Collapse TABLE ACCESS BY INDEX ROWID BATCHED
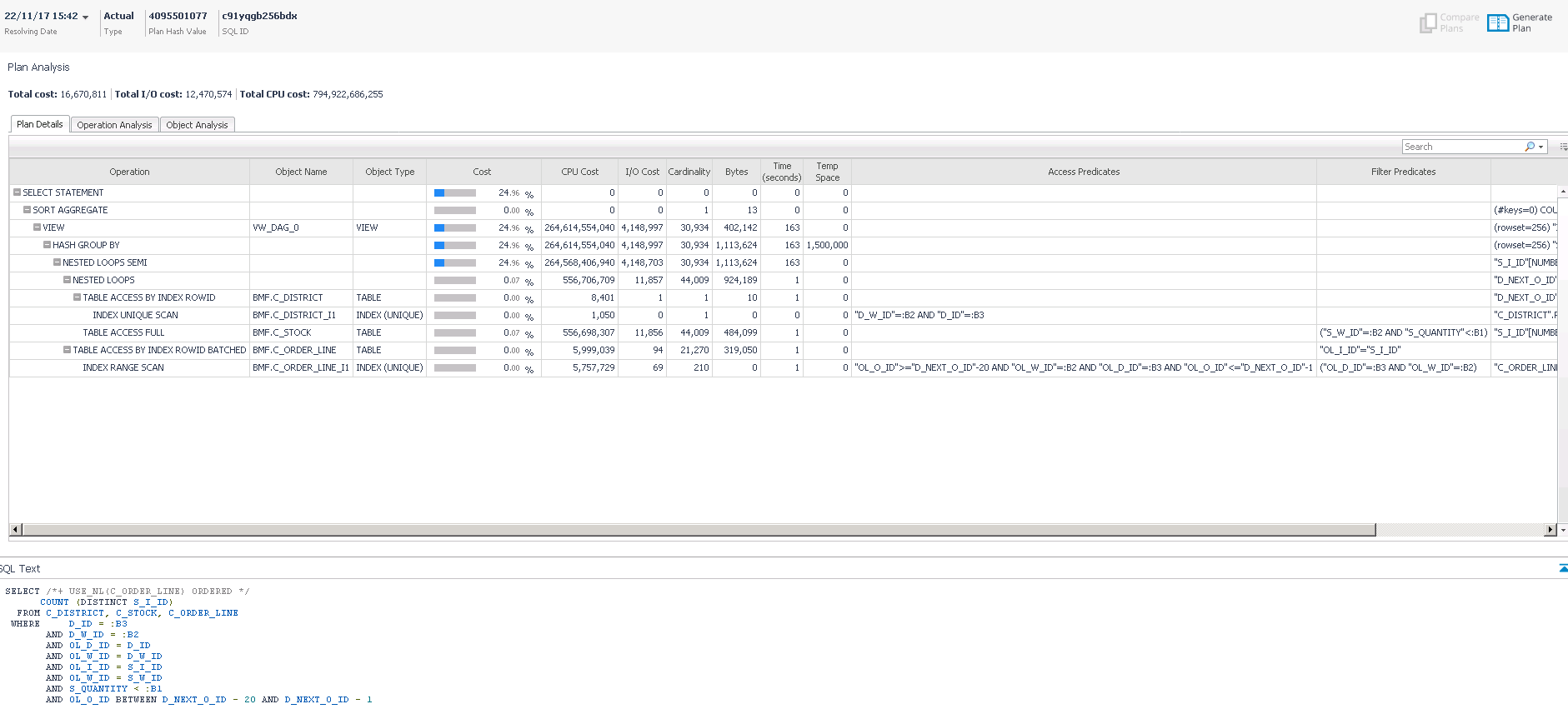 pos(67,350)
